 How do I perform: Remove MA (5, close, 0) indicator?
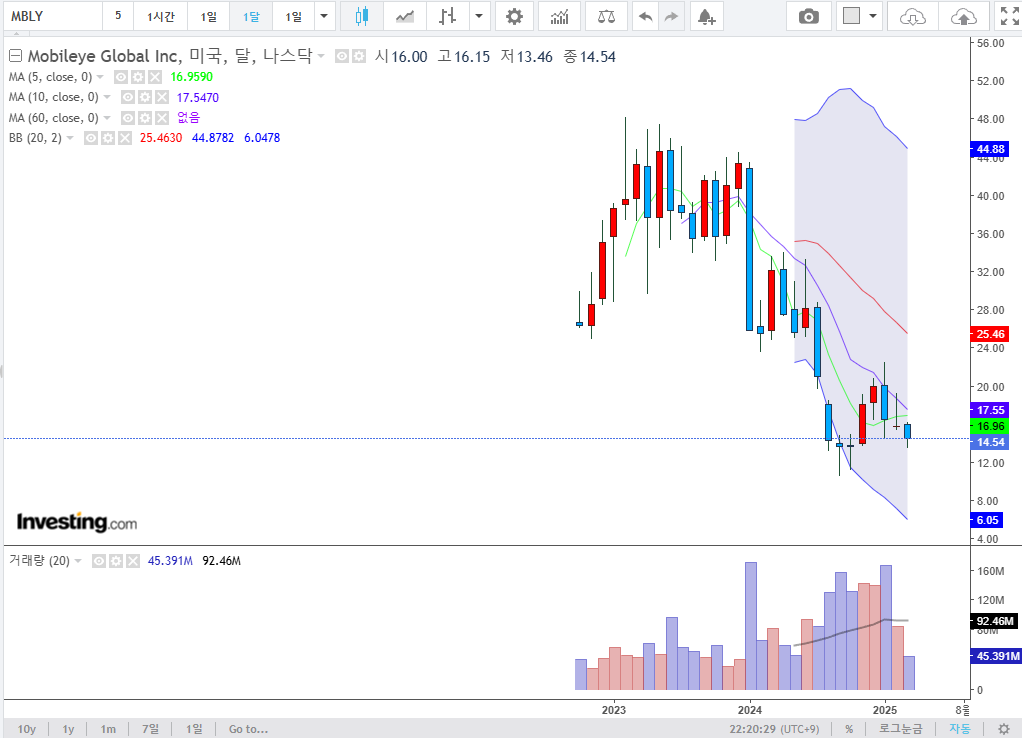(154, 77)
